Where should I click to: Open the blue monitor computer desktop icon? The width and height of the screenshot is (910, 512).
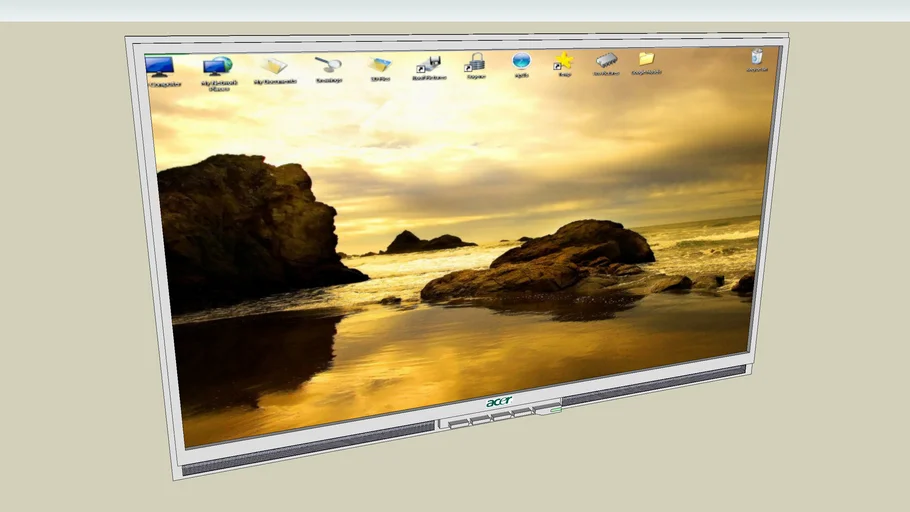[160, 67]
